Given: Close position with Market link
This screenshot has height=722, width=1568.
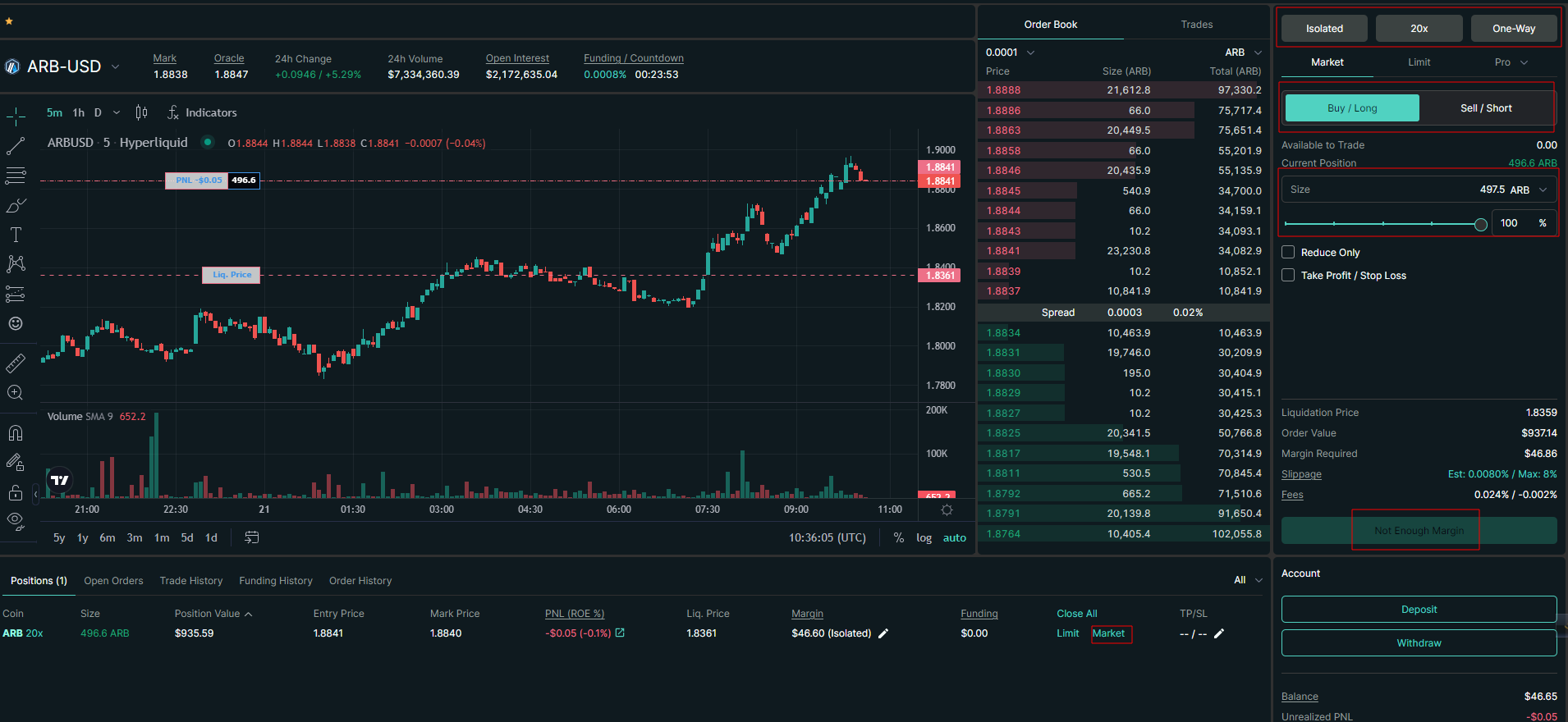Looking at the screenshot, I should [1108, 633].
